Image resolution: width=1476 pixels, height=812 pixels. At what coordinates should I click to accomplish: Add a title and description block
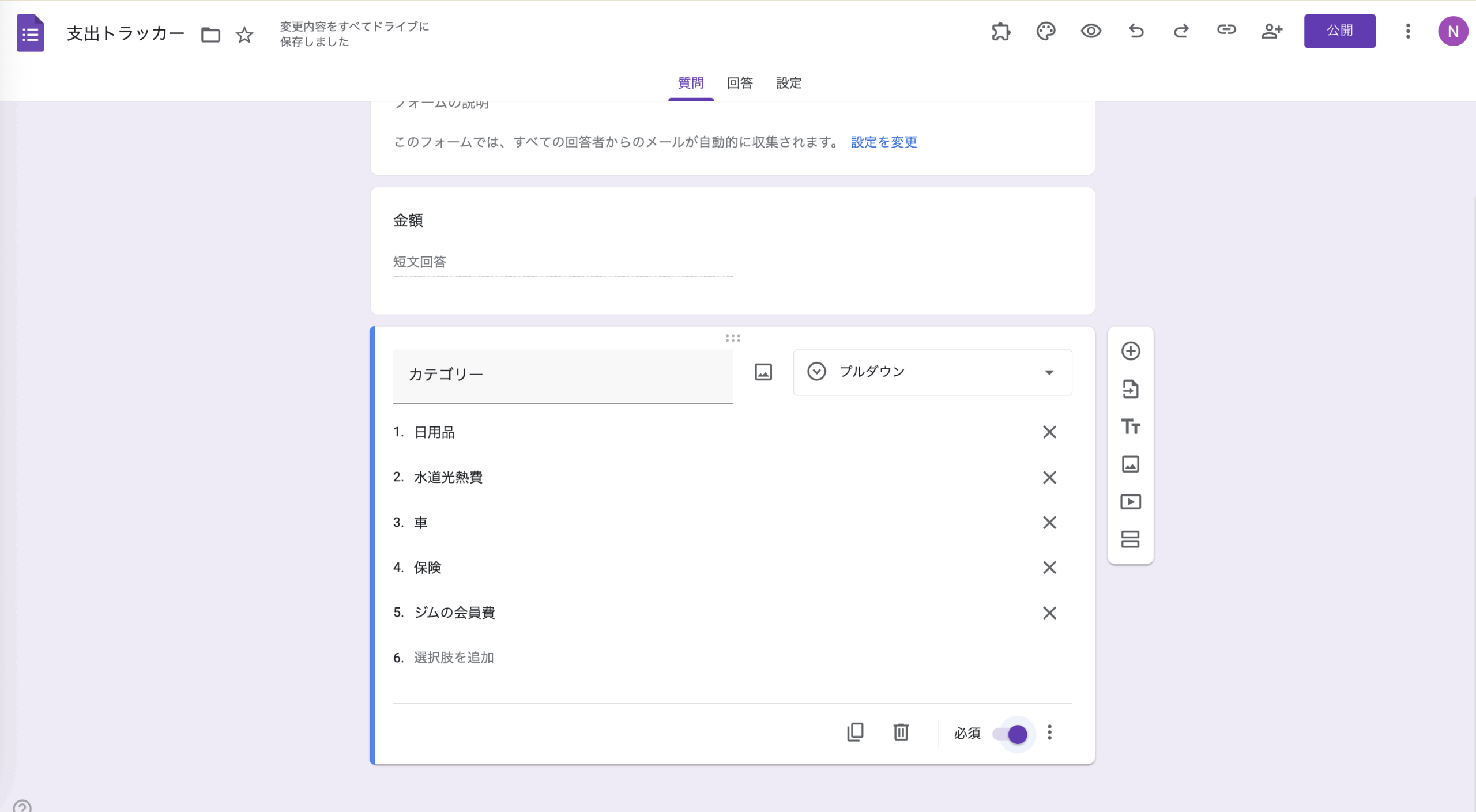pyautogui.click(x=1130, y=426)
